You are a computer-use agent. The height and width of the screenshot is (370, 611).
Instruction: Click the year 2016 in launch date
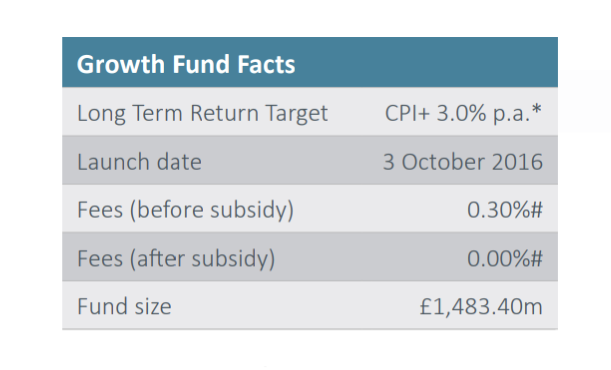point(517,162)
